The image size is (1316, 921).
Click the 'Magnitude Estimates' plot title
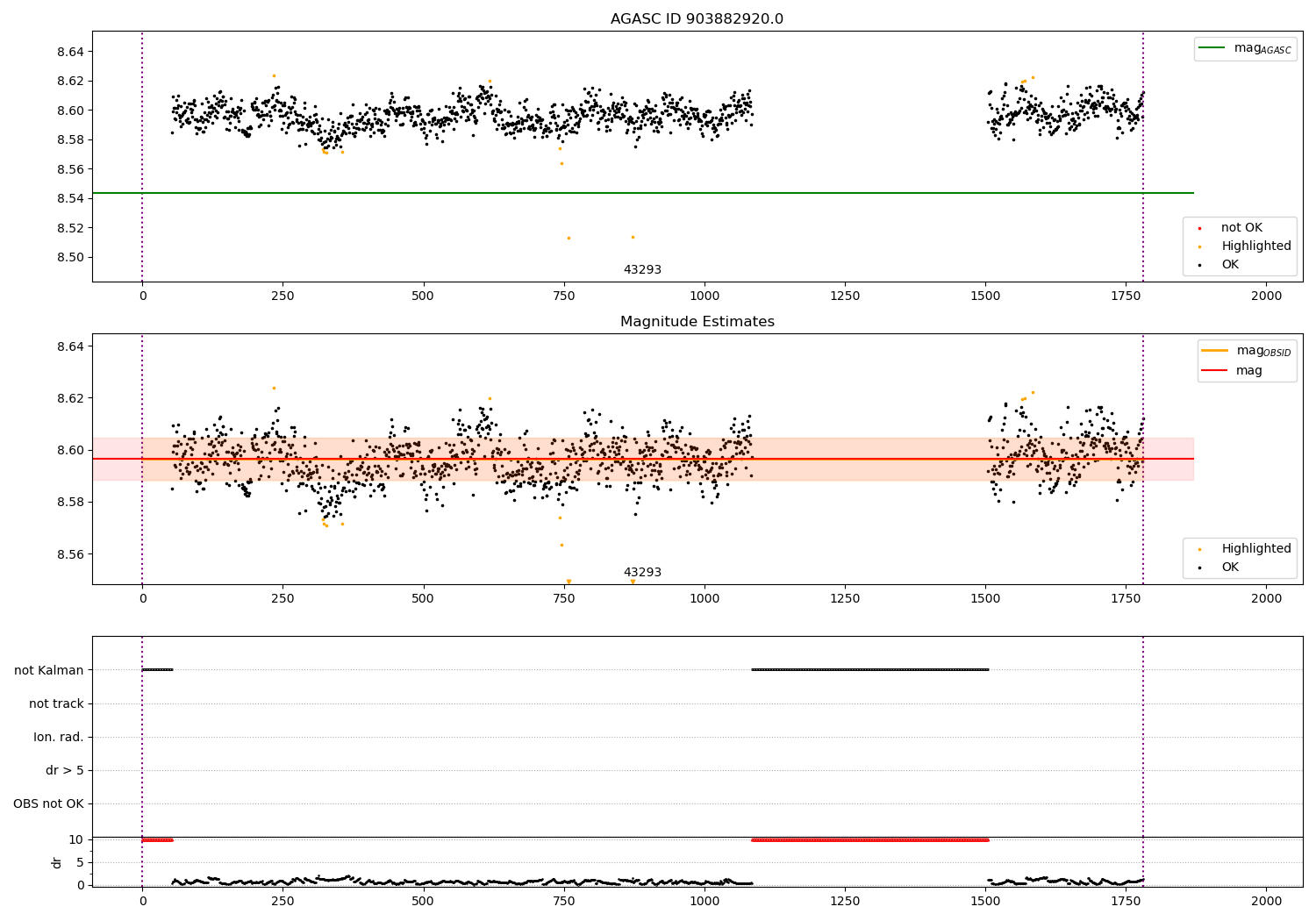pos(697,322)
